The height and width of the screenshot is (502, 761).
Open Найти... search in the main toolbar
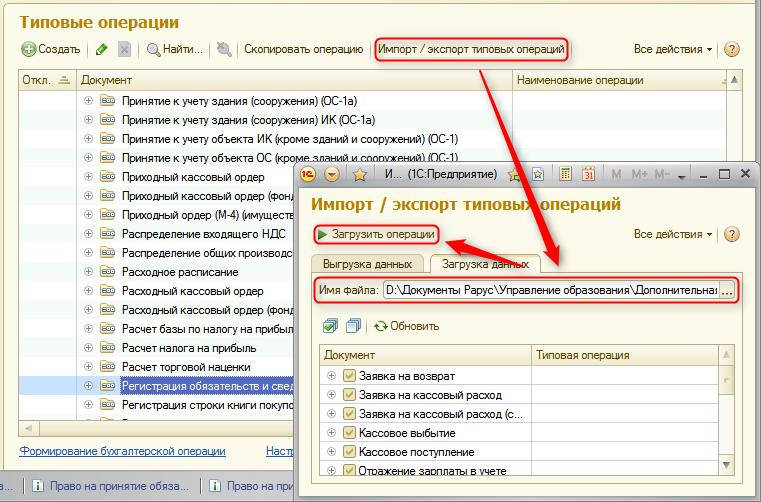click(175, 49)
